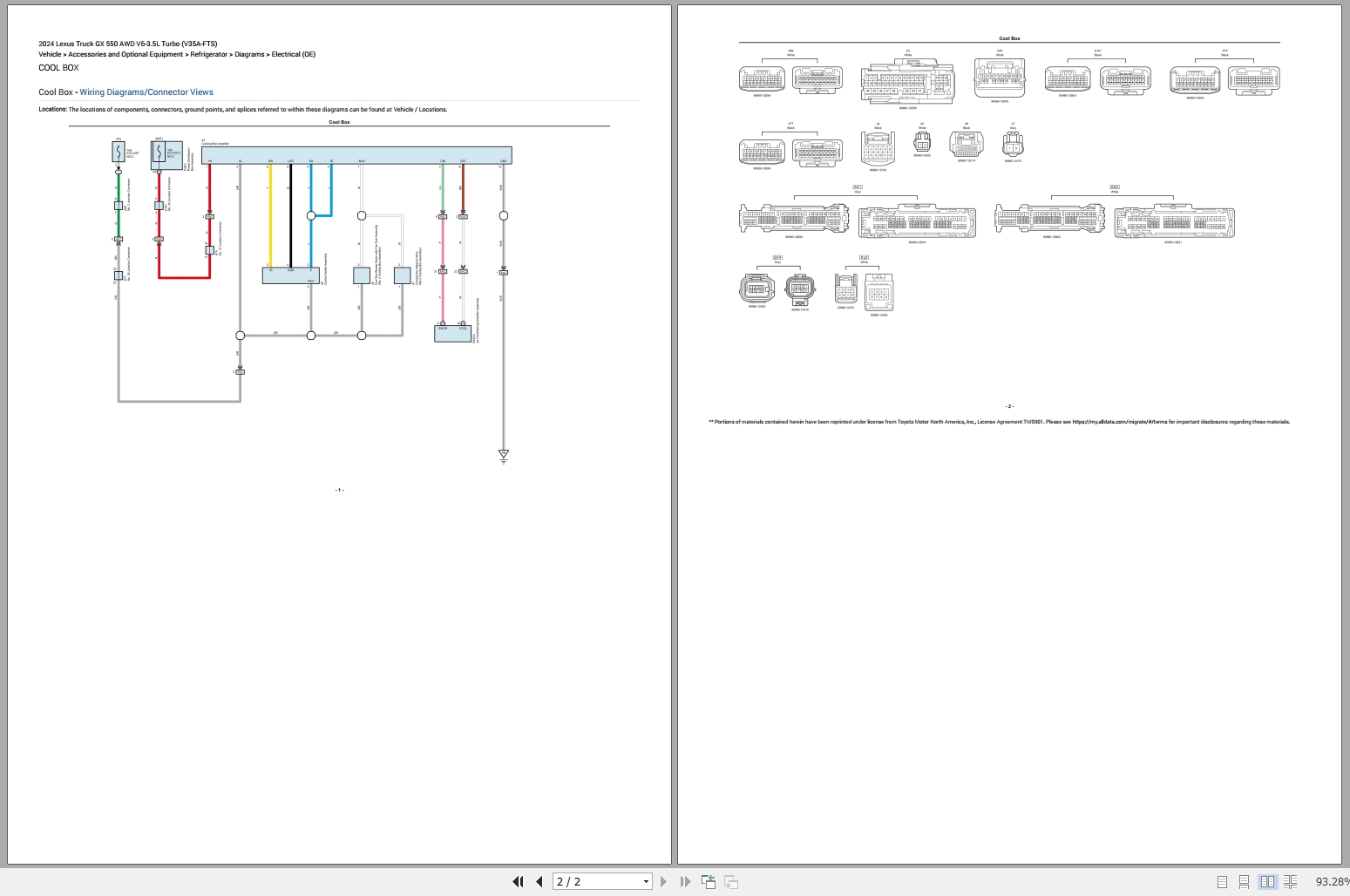Enable the book view layout mode

[x=1289, y=881]
